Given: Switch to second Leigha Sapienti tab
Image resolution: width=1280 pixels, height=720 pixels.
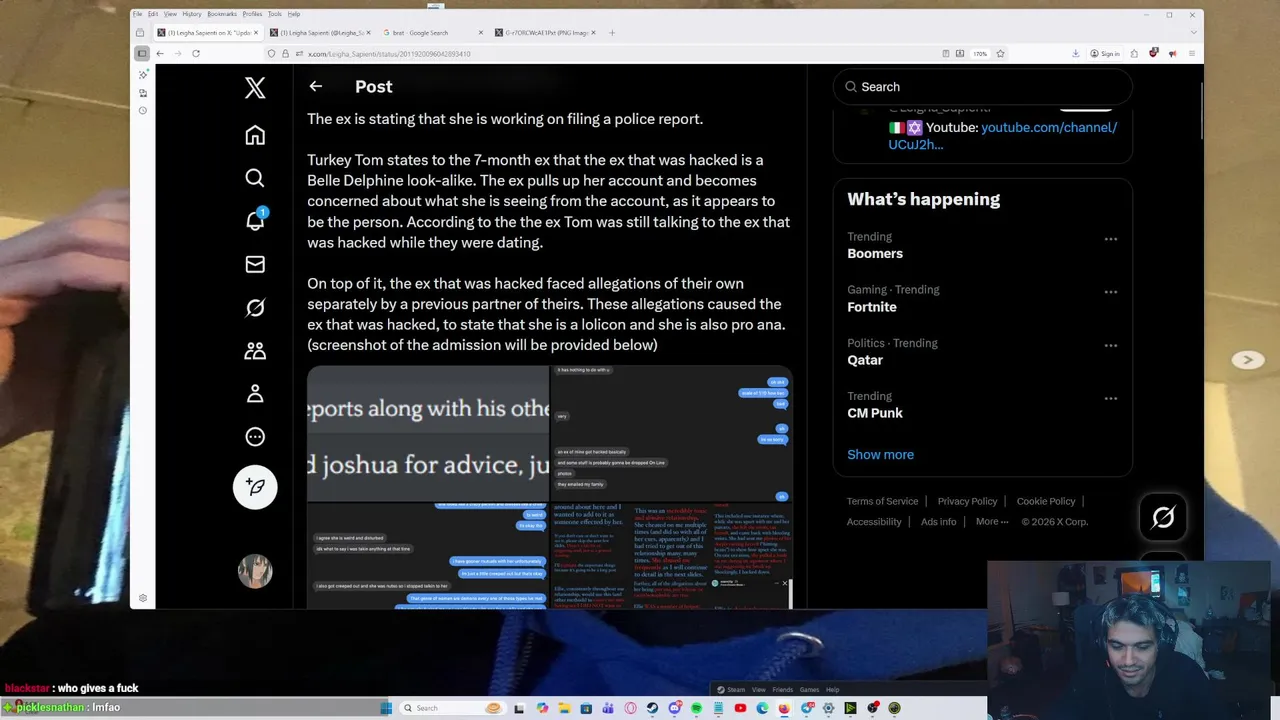Looking at the screenshot, I should coord(320,33).
